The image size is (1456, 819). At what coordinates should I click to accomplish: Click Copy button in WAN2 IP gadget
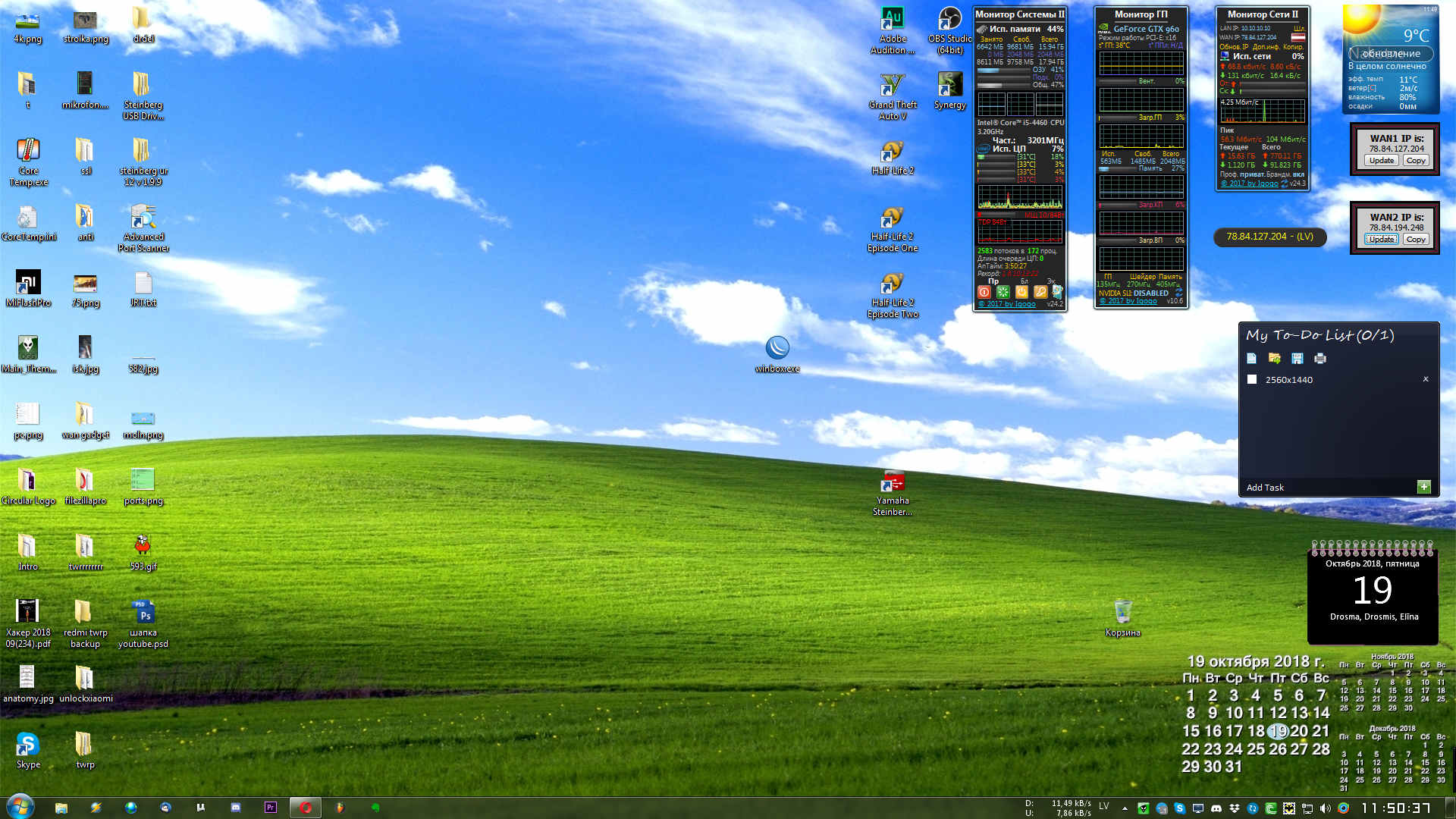(1416, 240)
